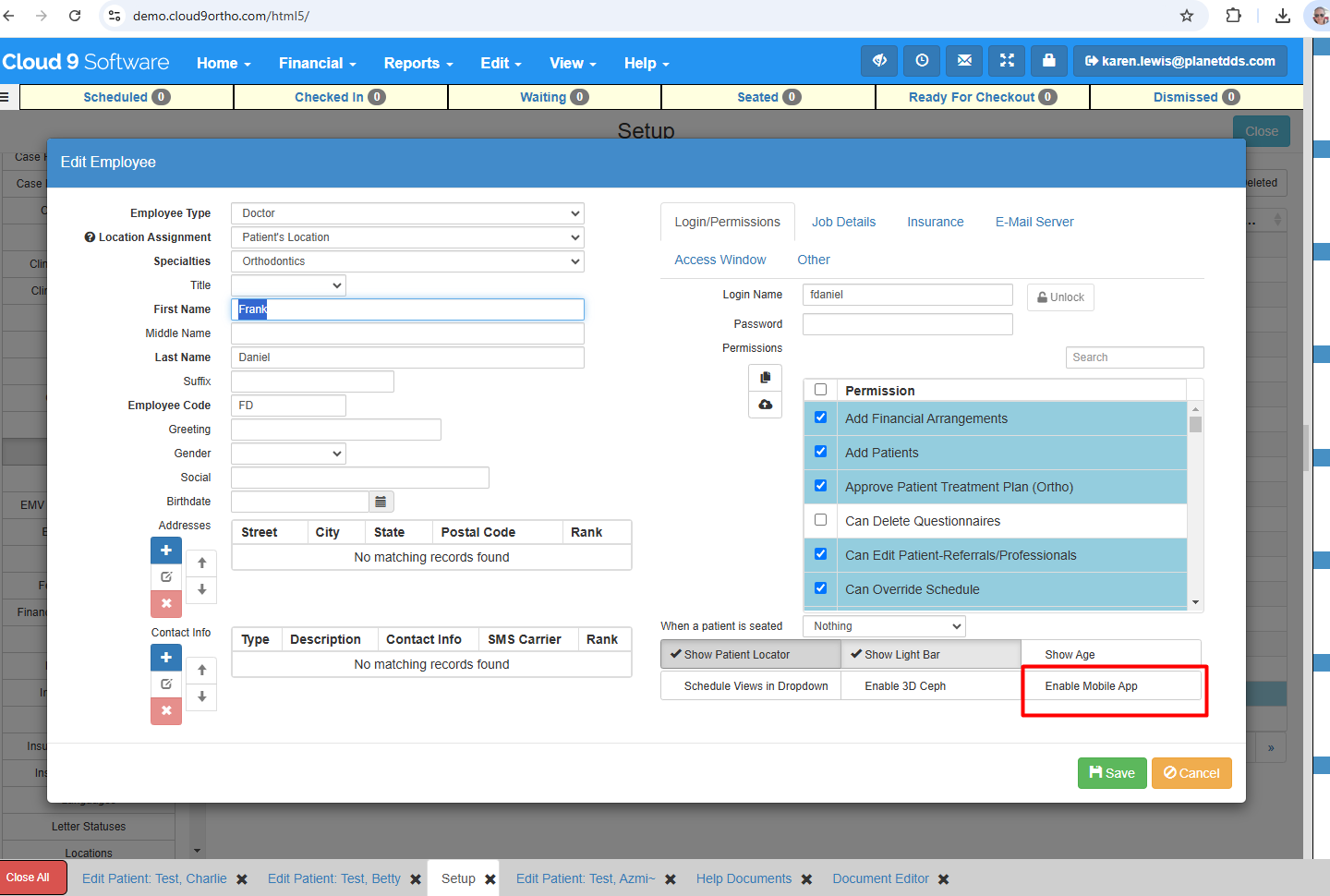Click the green Save button
Screen dimensions: 1330x896
click(x=1112, y=773)
